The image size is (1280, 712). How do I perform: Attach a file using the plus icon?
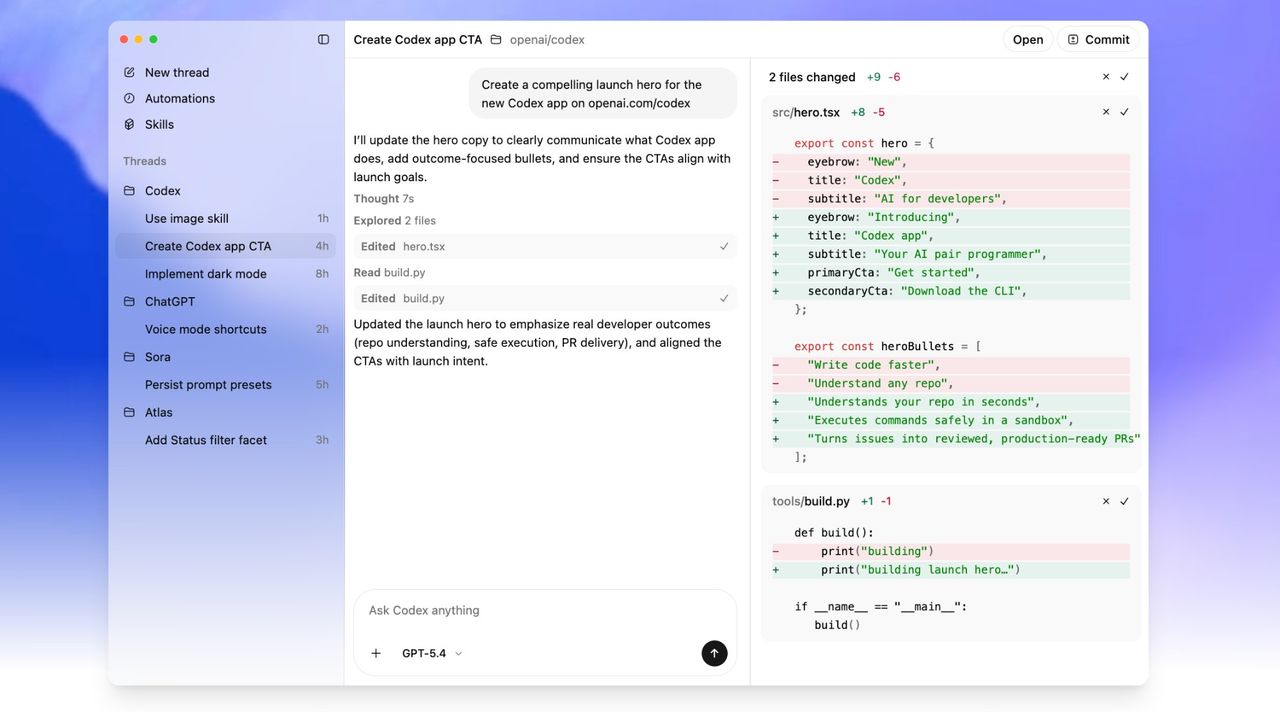click(375, 653)
